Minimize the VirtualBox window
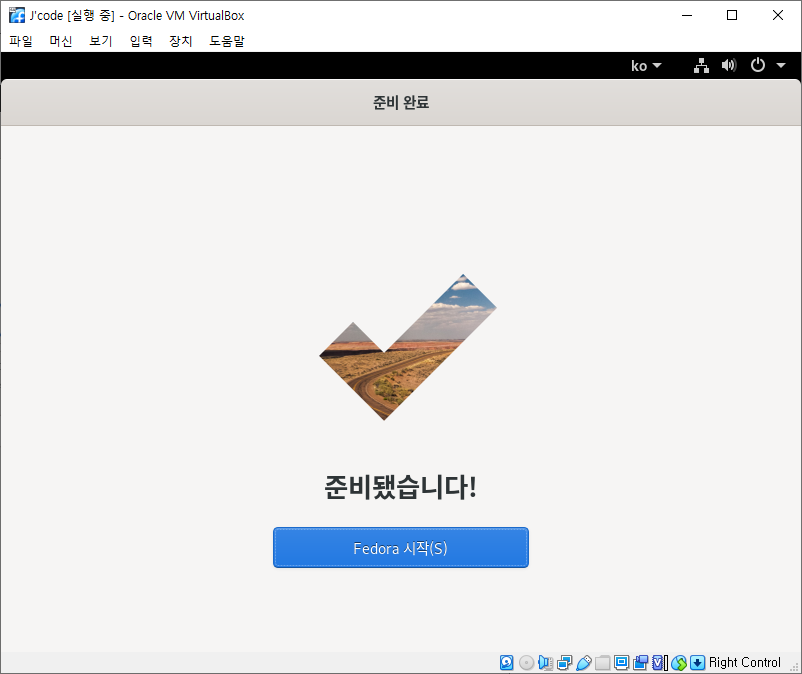Screen dimensions: 802x674 pyautogui.click(x=687, y=15)
